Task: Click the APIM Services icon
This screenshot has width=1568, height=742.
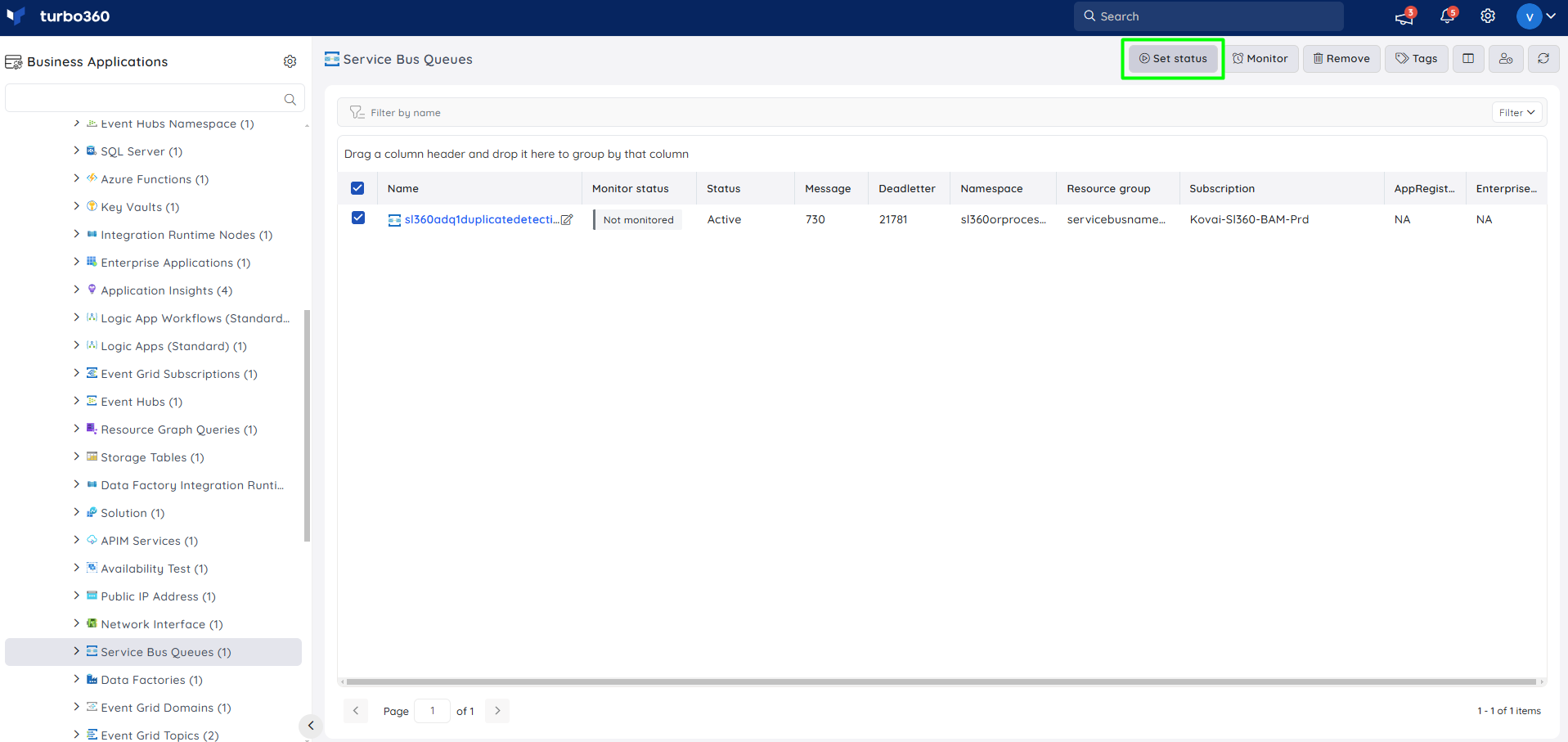Action: tap(92, 540)
